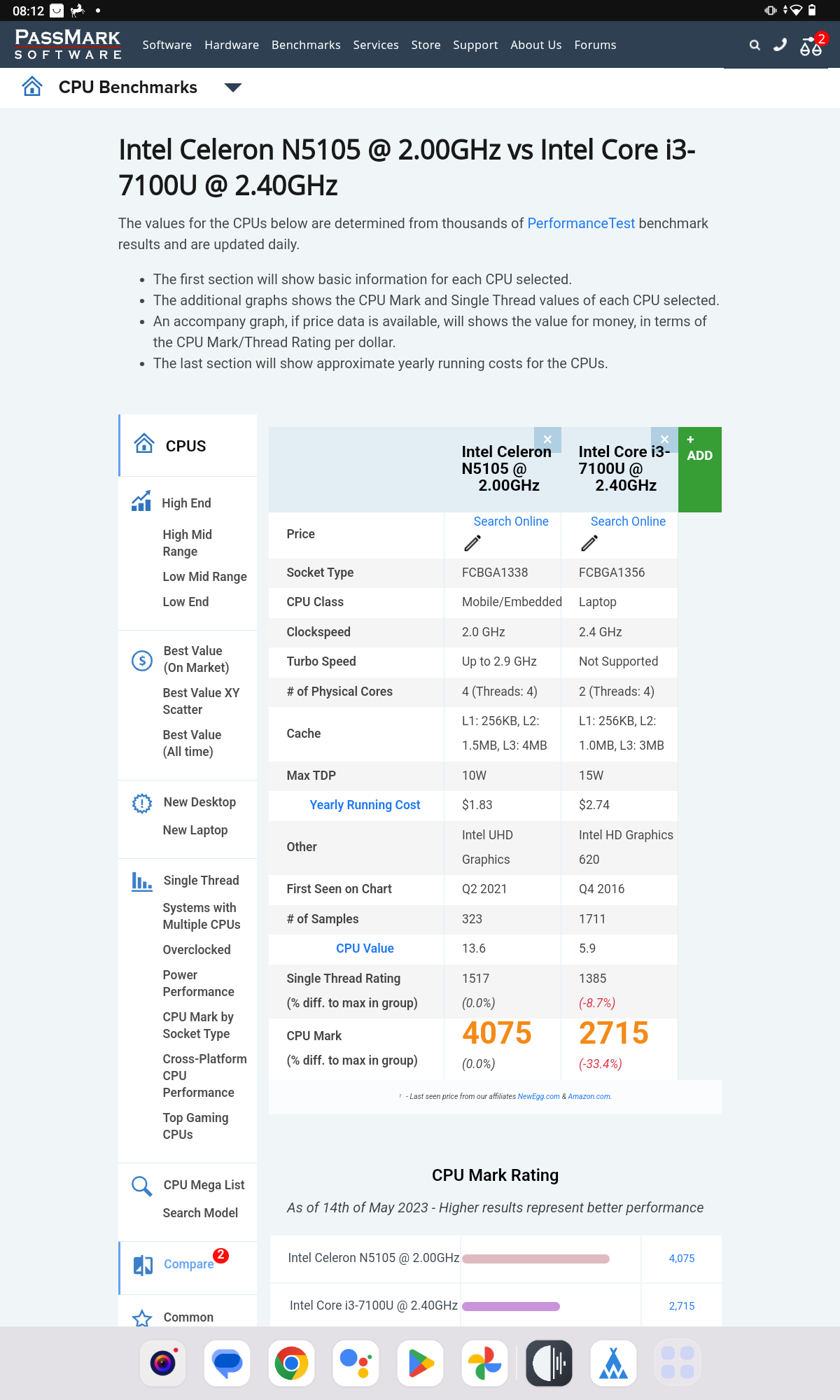Open the Hardware menu
The width and height of the screenshot is (840, 1400).
click(x=232, y=45)
